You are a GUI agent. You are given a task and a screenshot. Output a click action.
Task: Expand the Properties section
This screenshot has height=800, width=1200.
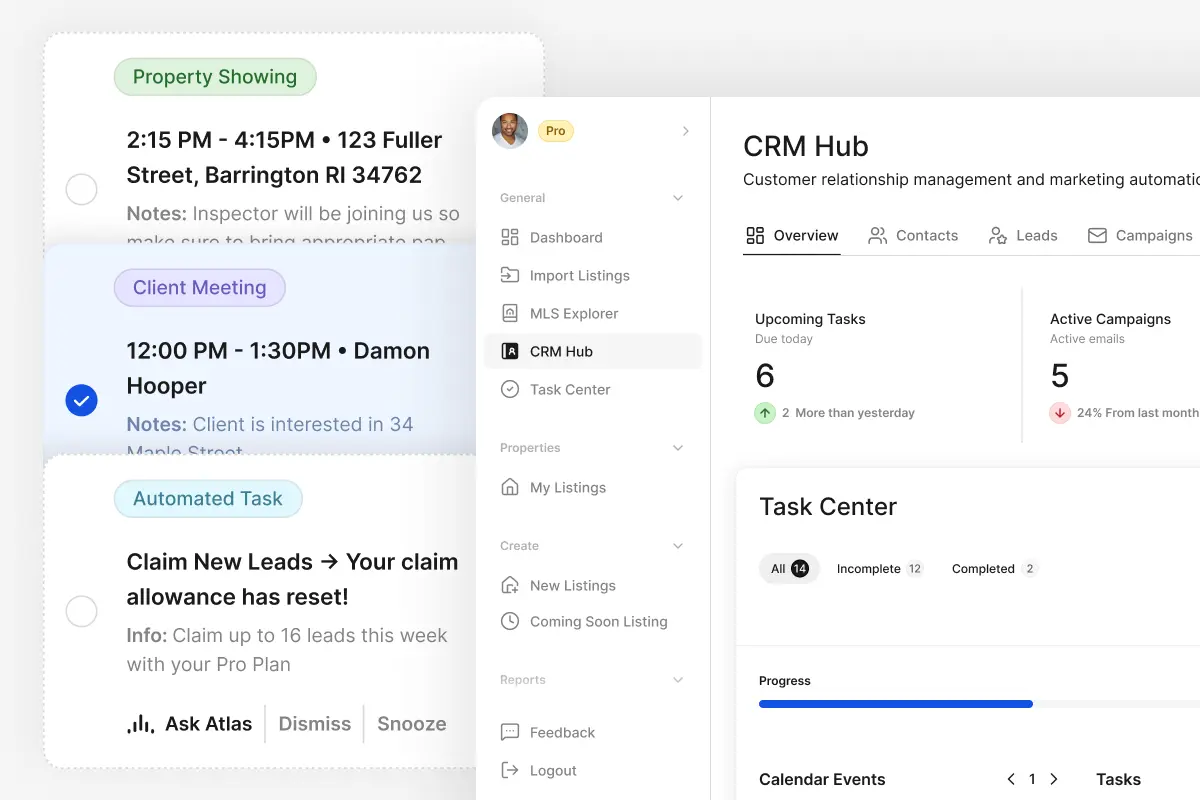[x=680, y=447]
